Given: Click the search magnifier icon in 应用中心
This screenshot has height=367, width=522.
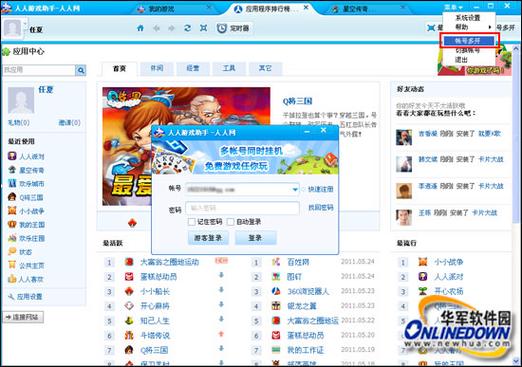Looking at the screenshot, I should [80, 70].
